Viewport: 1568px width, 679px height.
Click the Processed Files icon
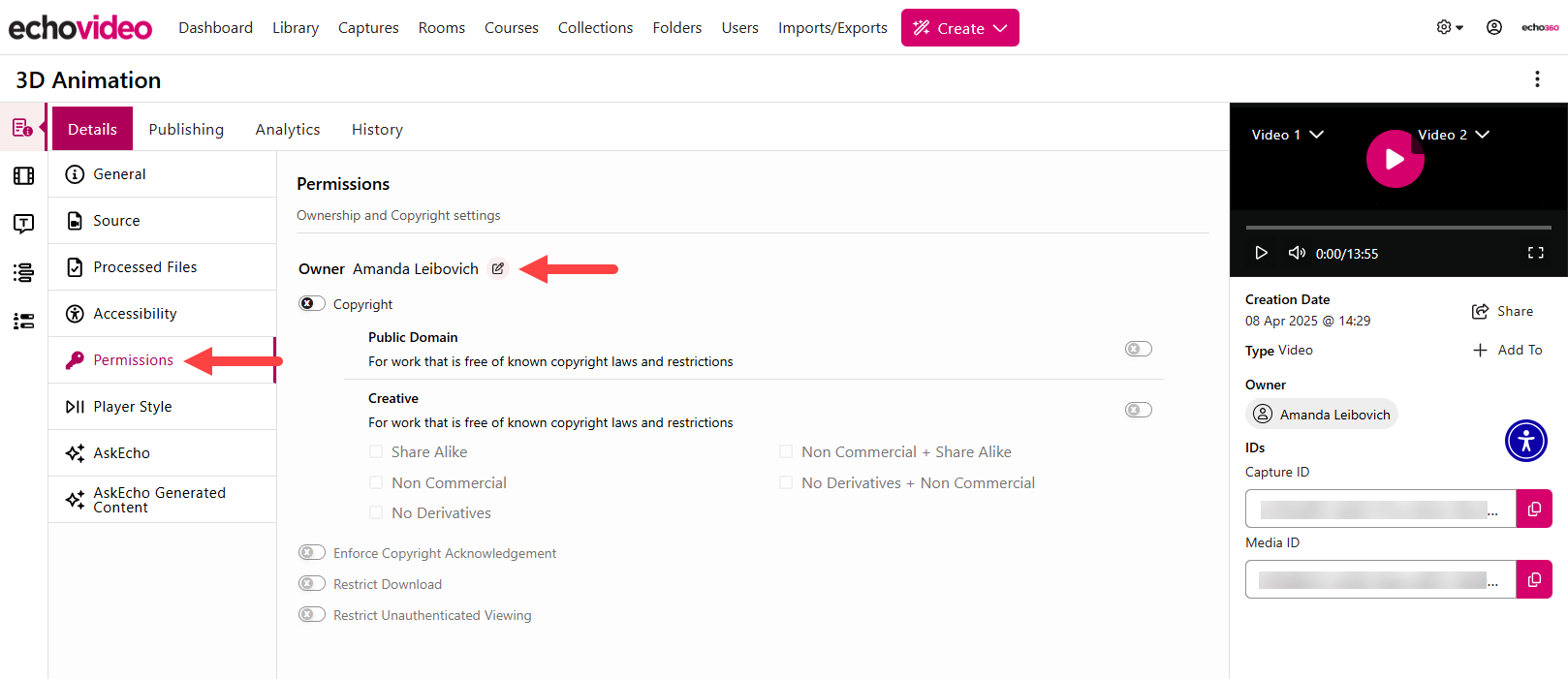pyautogui.click(x=75, y=267)
